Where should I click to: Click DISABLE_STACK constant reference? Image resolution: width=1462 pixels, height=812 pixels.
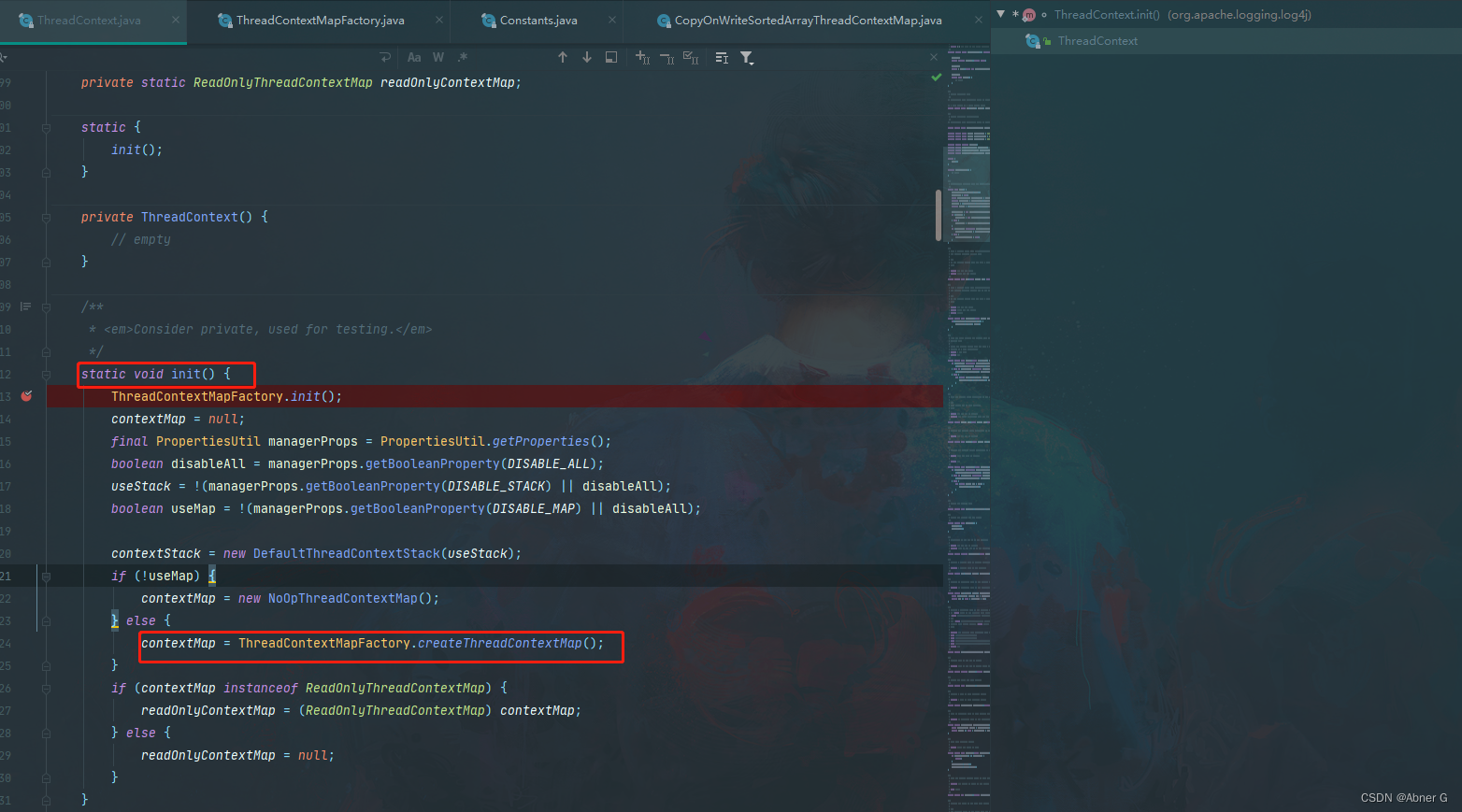(x=495, y=486)
